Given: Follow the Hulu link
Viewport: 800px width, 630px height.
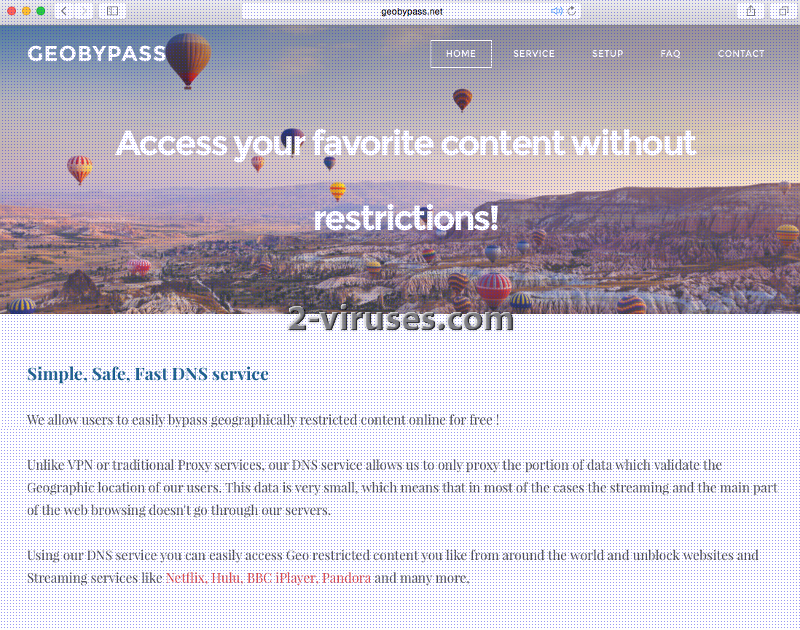Looking at the screenshot, I should [x=226, y=578].
